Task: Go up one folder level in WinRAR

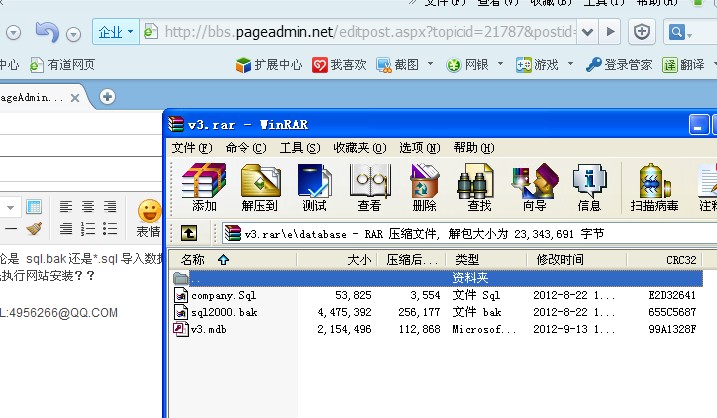Action: [188, 234]
